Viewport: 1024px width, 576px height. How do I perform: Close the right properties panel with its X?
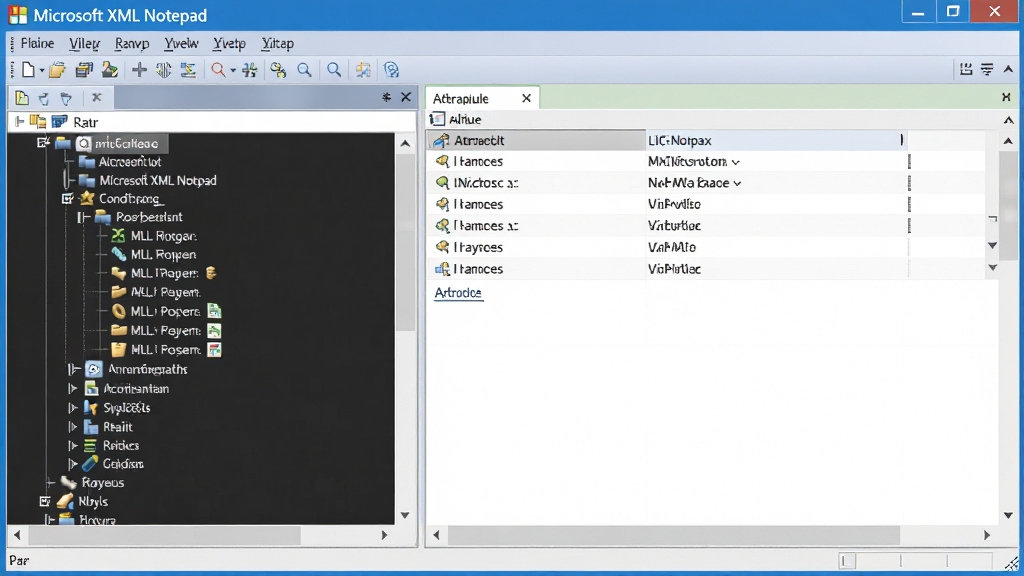[1006, 97]
